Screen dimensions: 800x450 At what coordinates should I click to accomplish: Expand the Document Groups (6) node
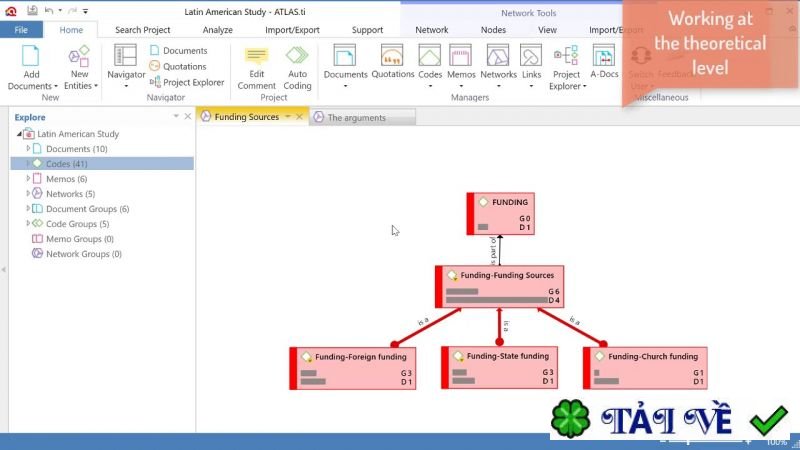(x=28, y=208)
